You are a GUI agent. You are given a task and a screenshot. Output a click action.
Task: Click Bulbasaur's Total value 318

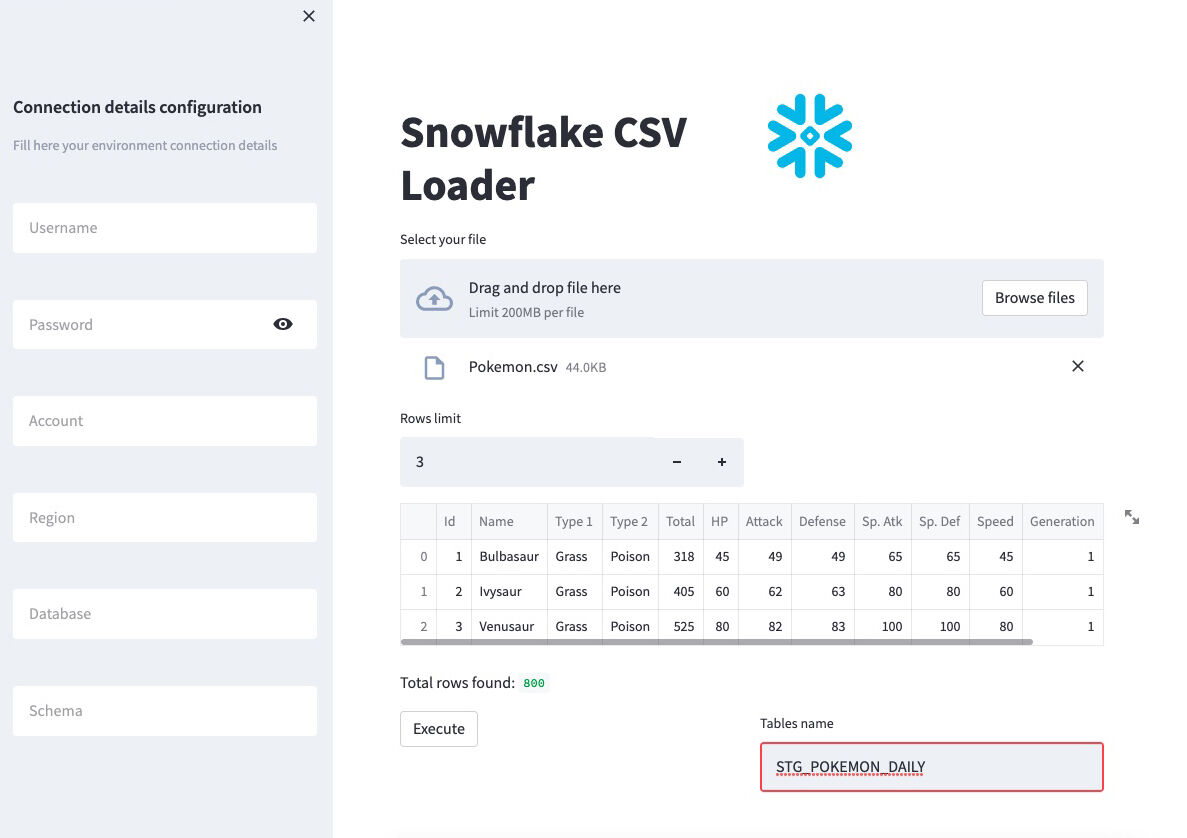tap(681, 556)
